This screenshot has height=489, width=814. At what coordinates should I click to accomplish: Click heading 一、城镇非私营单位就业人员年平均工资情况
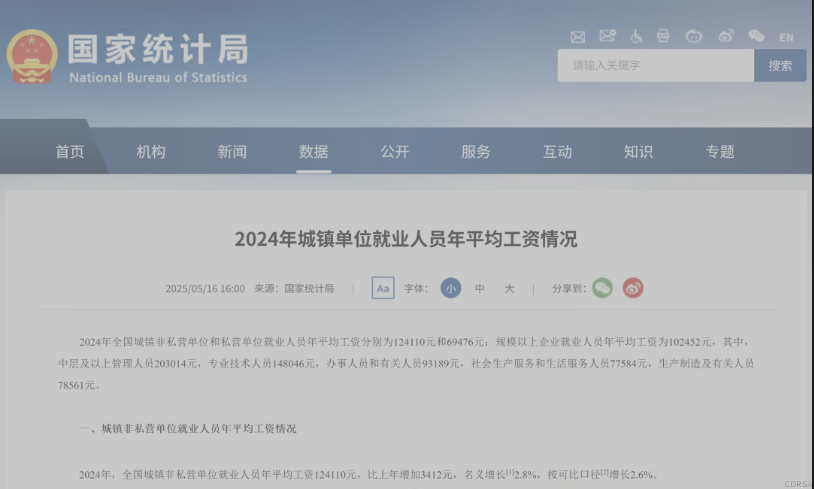(x=188, y=428)
